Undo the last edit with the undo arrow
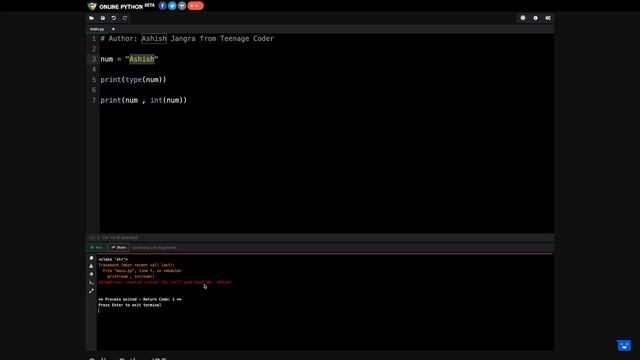The height and width of the screenshot is (360, 640). [x=113, y=18]
